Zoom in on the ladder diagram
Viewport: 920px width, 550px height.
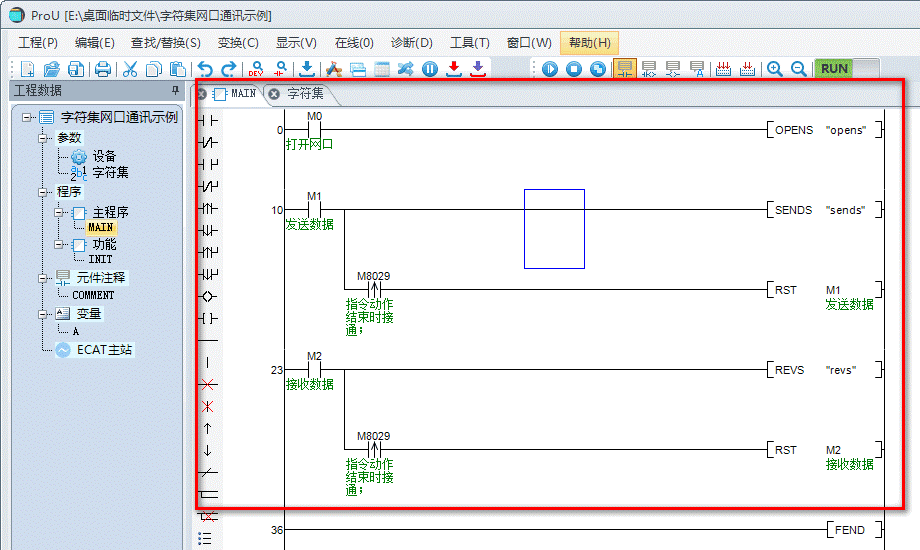click(x=774, y=69)
